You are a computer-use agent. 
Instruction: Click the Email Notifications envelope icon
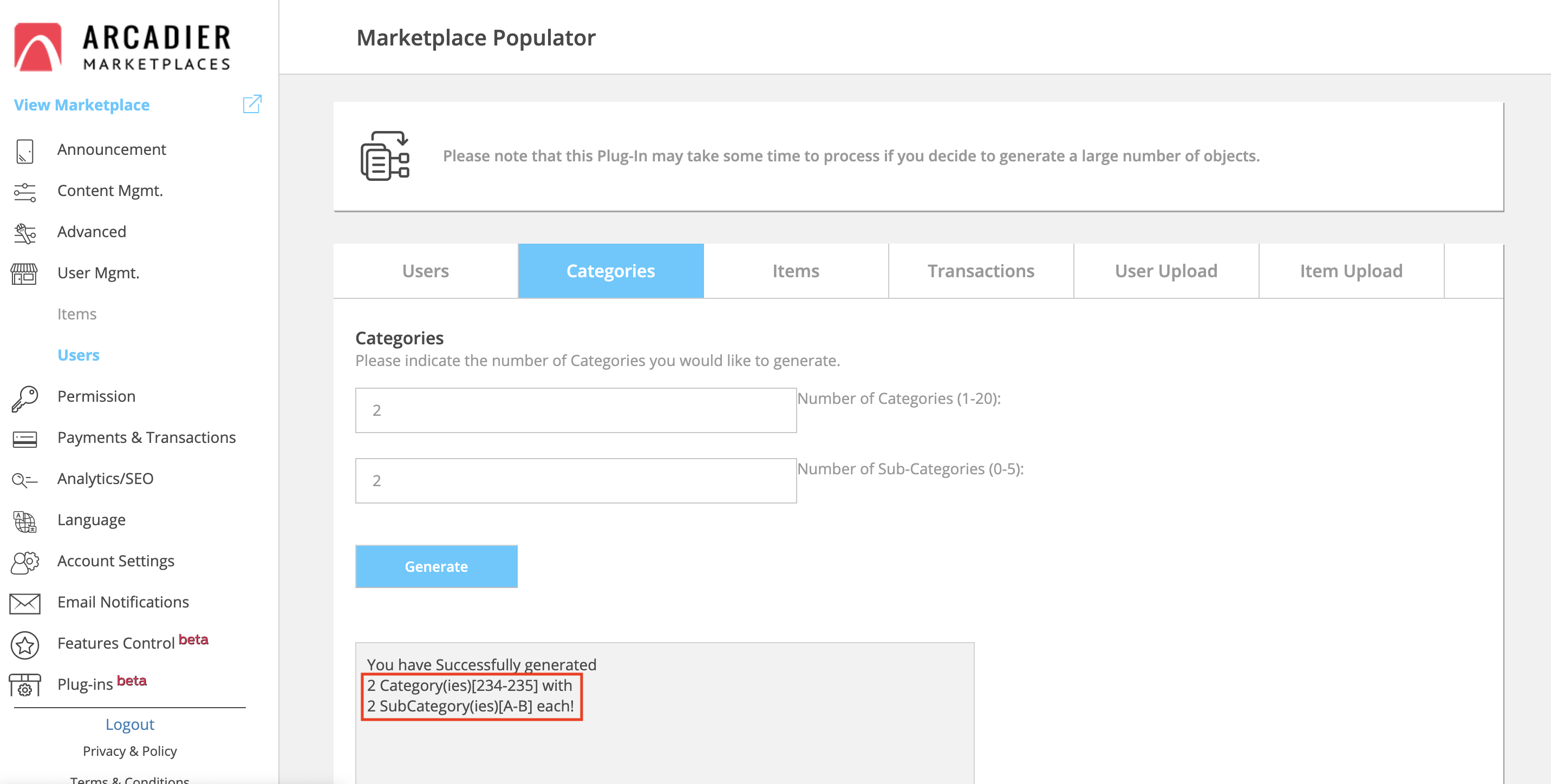(x=25, y=603)
